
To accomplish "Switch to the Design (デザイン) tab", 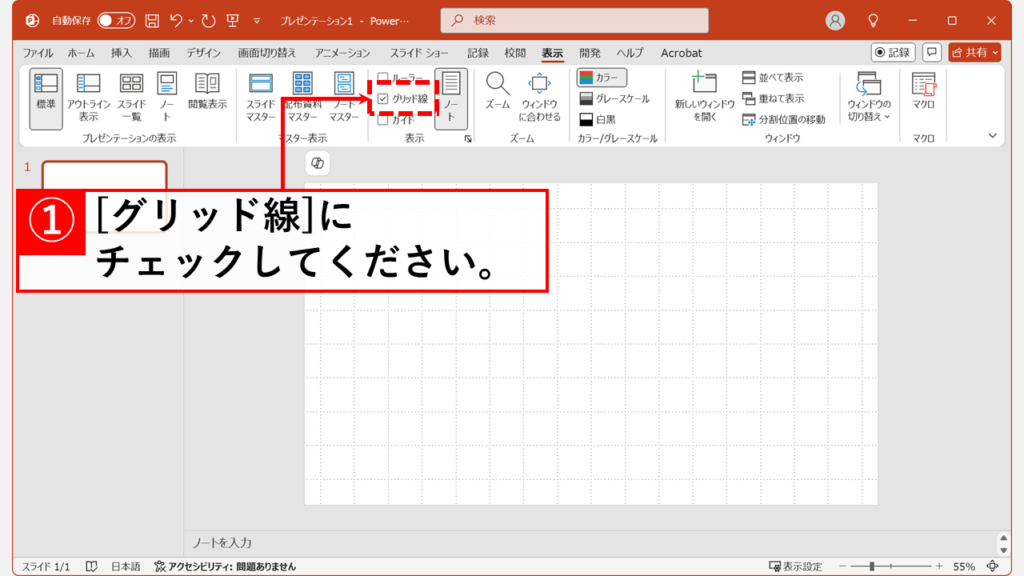I will pos(203,53).
